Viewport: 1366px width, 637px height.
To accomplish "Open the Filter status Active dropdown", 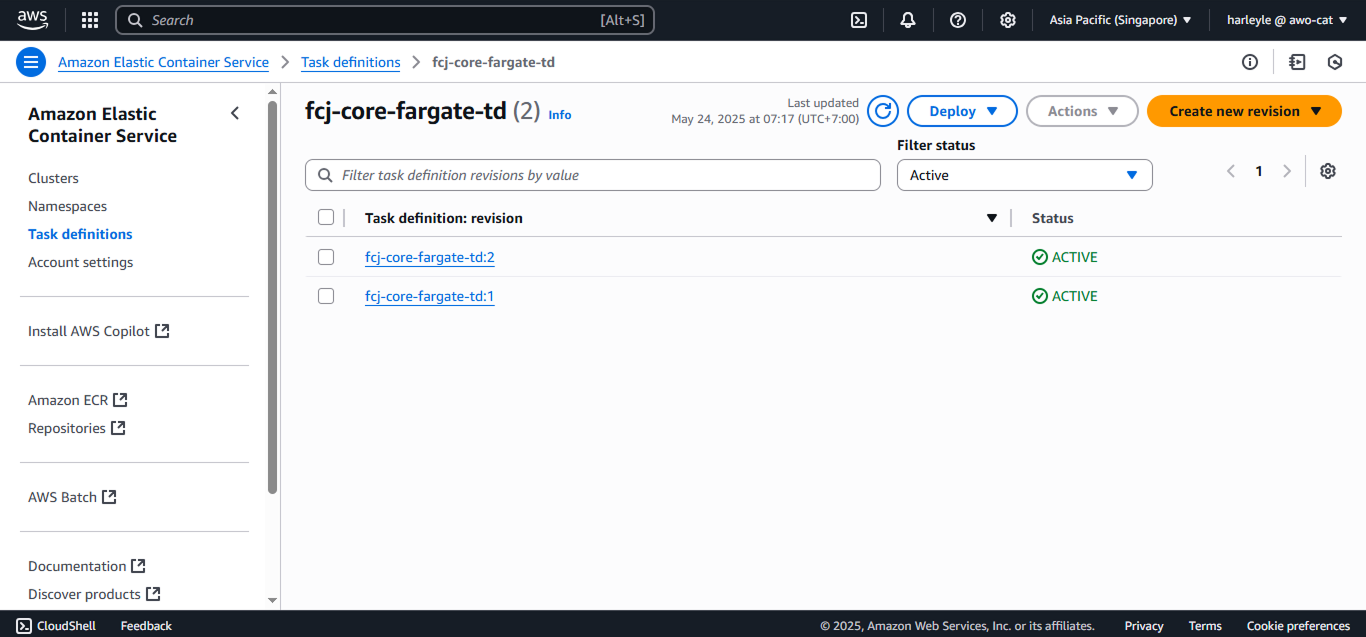I will pos(1025,175).
